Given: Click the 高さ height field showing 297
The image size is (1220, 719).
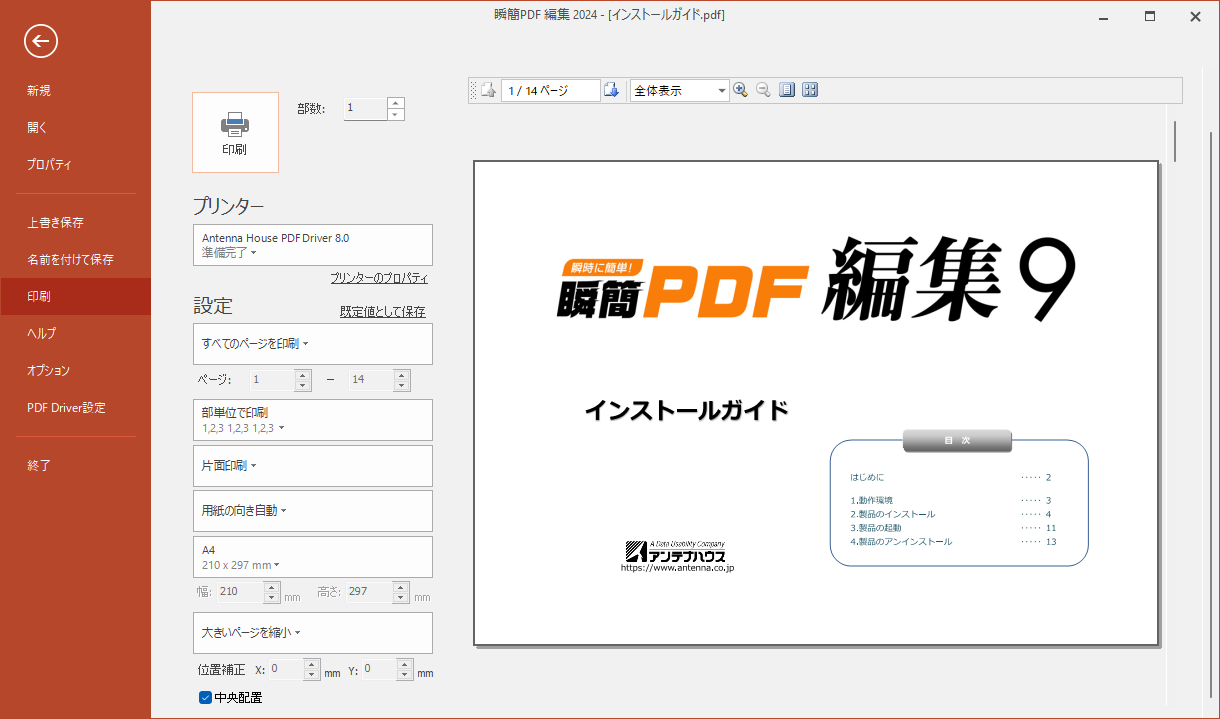Looking at the screenshot, I should [370, 592].
